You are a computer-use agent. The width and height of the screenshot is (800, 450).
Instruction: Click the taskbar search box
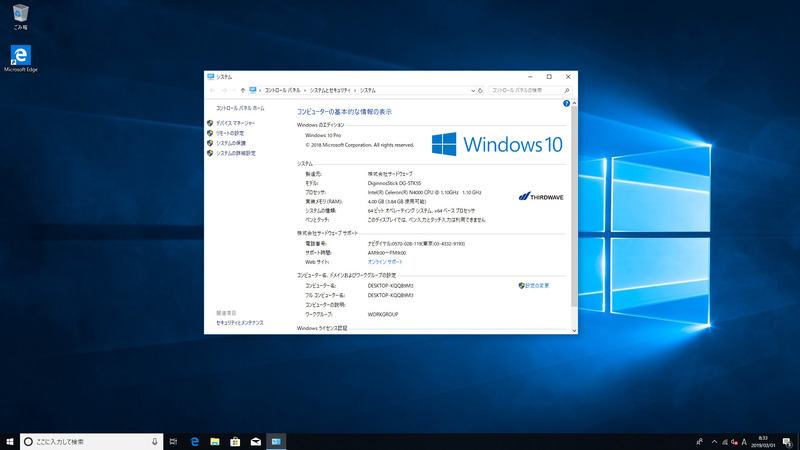point(92,441)
